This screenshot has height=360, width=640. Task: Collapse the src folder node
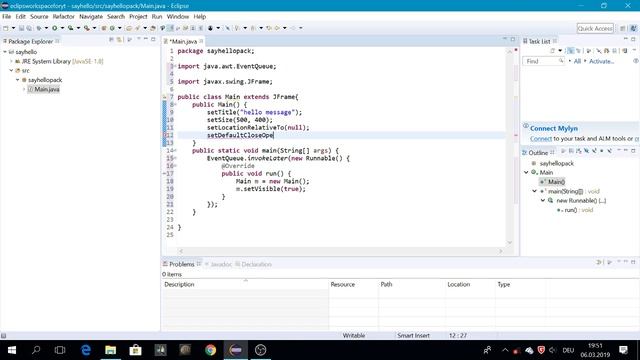11,70
